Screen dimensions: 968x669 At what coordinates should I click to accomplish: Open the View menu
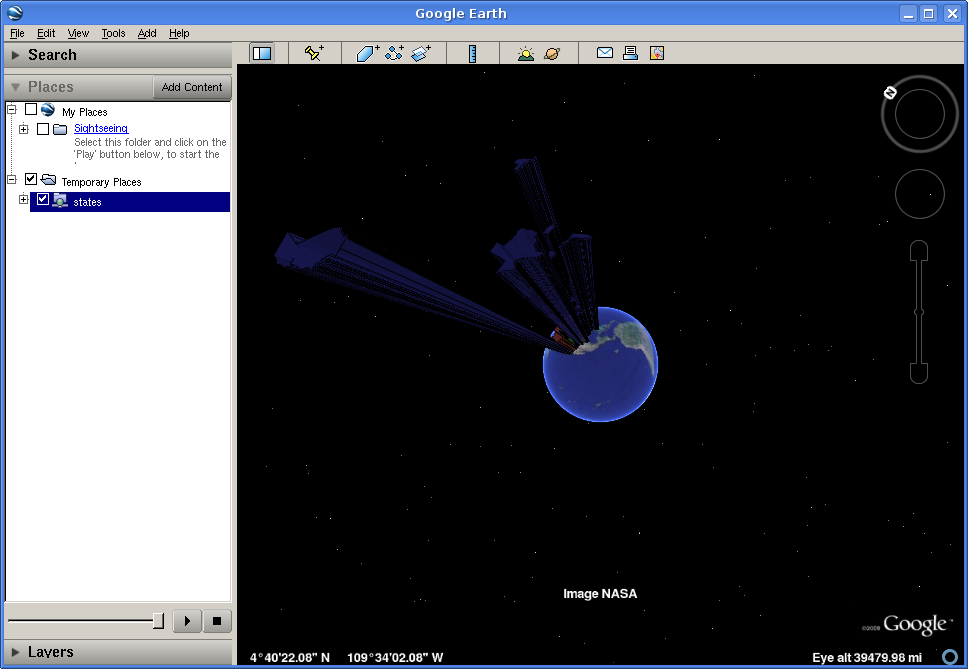78,33
